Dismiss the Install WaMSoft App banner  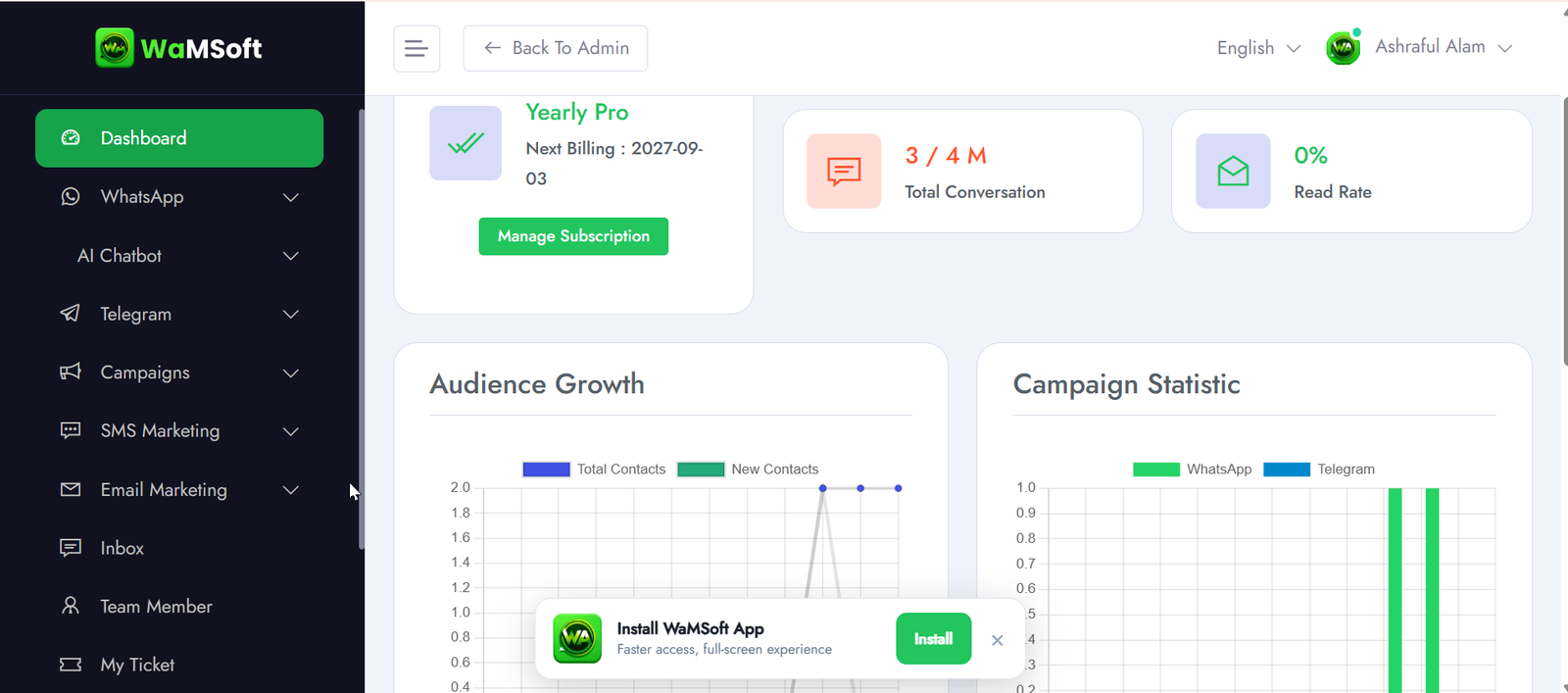pyautogui.click(x=997, y=640)
